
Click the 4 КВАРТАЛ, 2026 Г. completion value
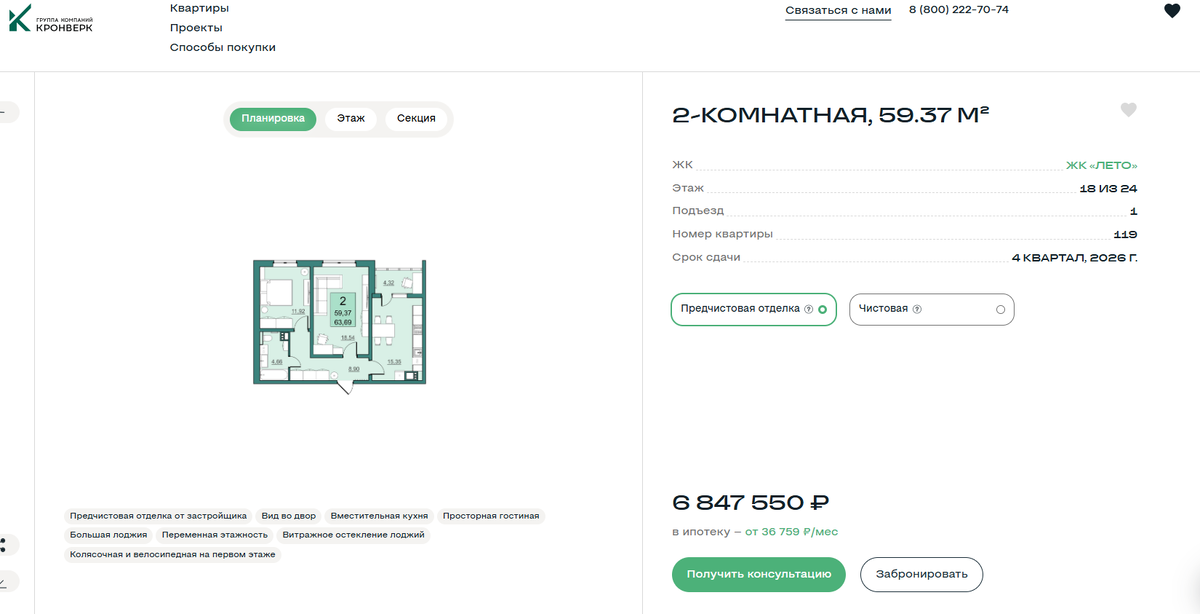pos(1075,258)
